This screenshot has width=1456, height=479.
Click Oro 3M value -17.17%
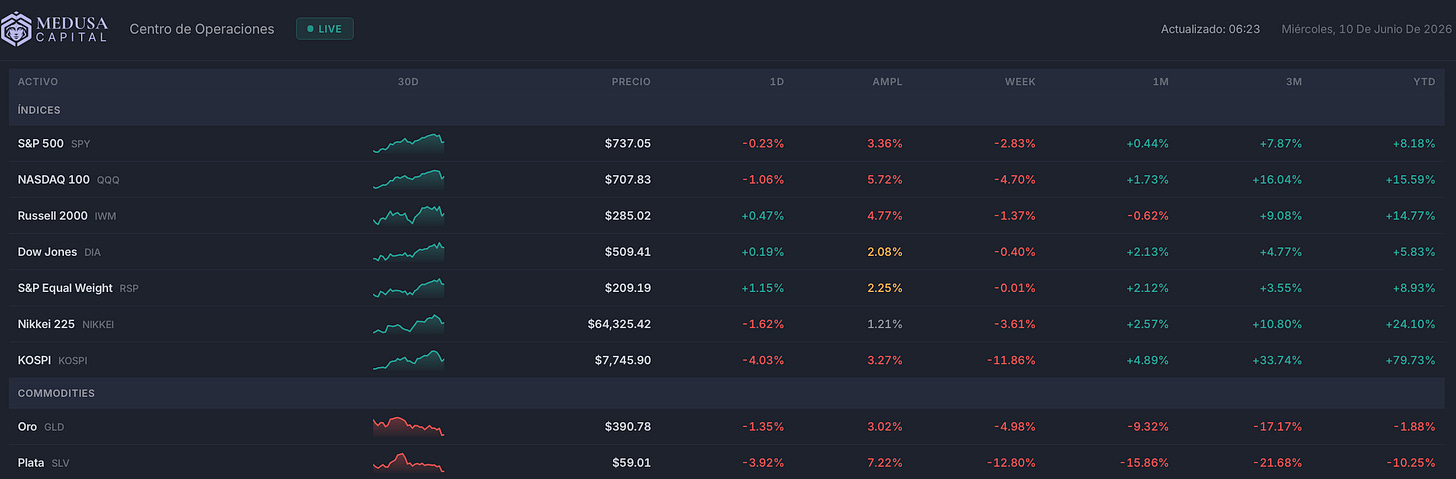1280,426
